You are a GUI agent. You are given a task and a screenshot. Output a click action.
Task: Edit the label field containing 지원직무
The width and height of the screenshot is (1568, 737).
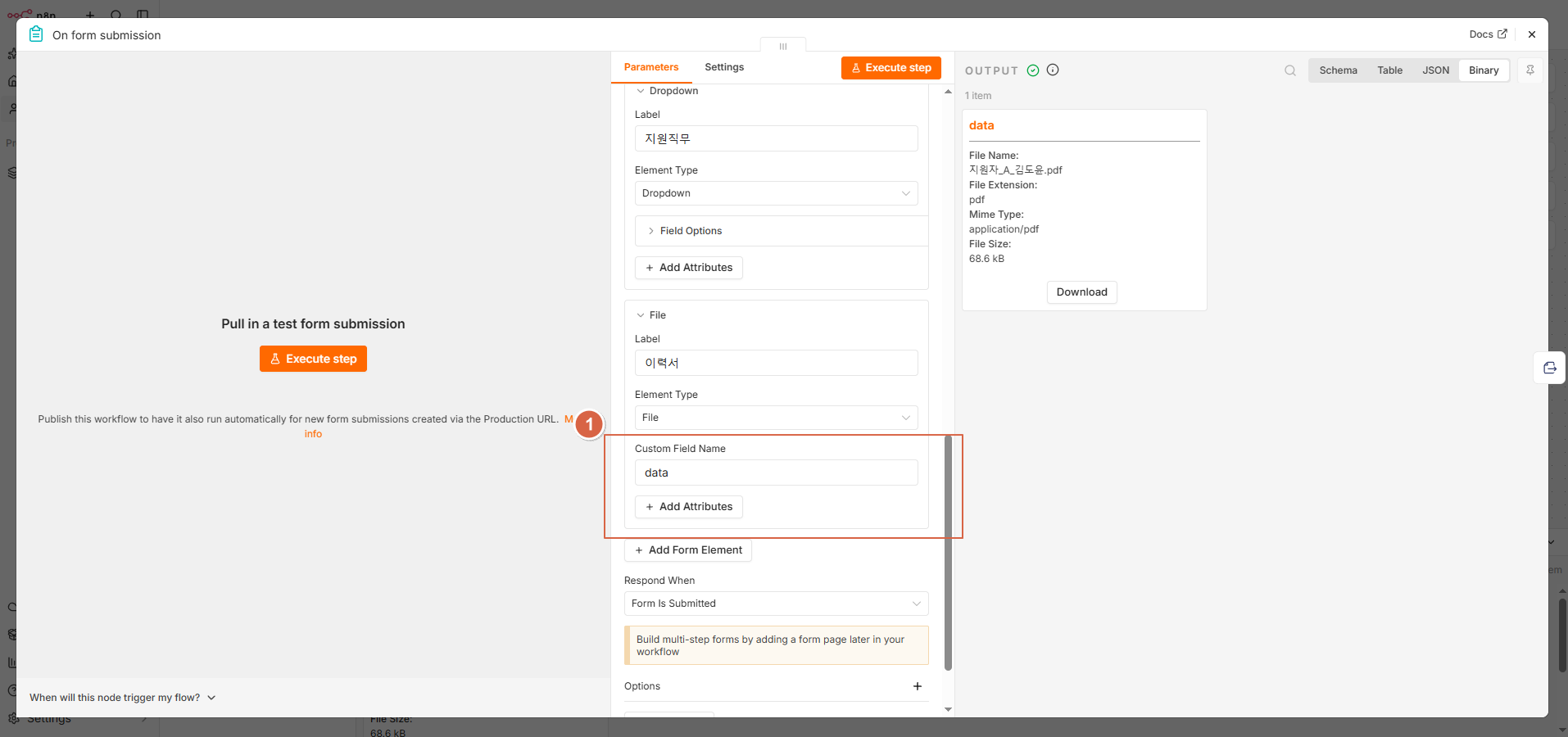click(x=776, y=138)
